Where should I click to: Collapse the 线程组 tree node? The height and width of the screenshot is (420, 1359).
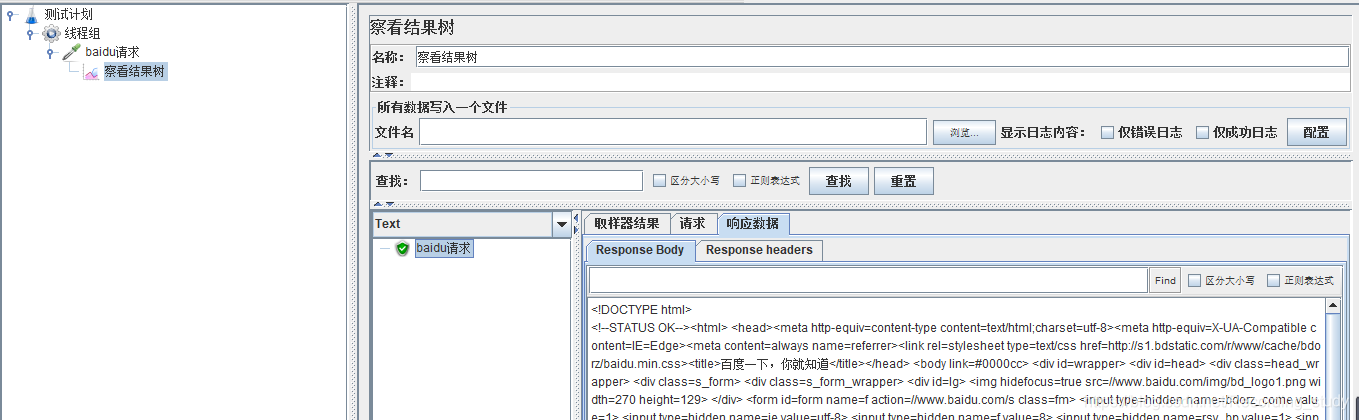click(x=30, y=33)
